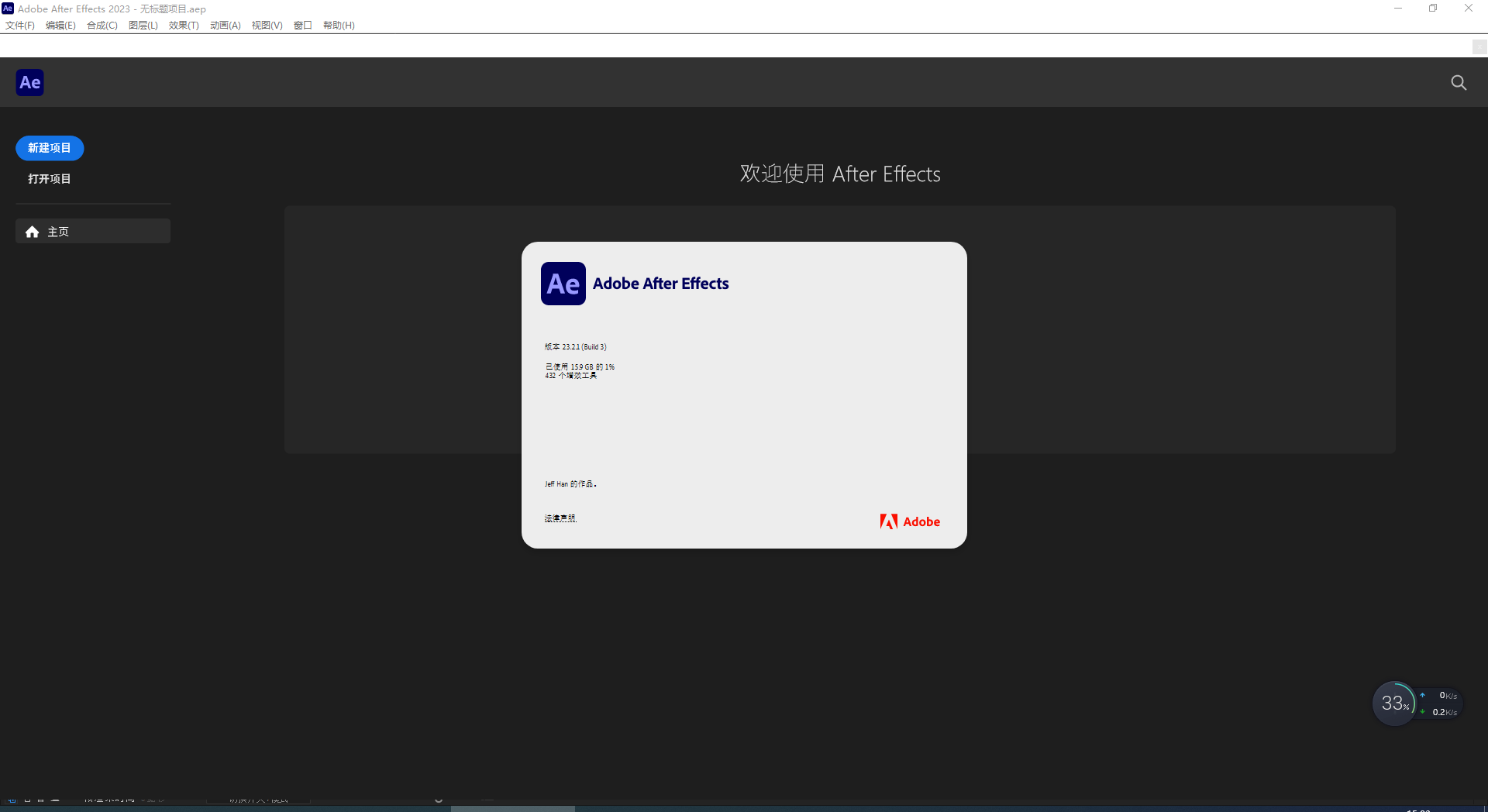This screenshot has width=1488, height=812.
Task: Open the 编辑(E) menu
Action: pos(60,26)
